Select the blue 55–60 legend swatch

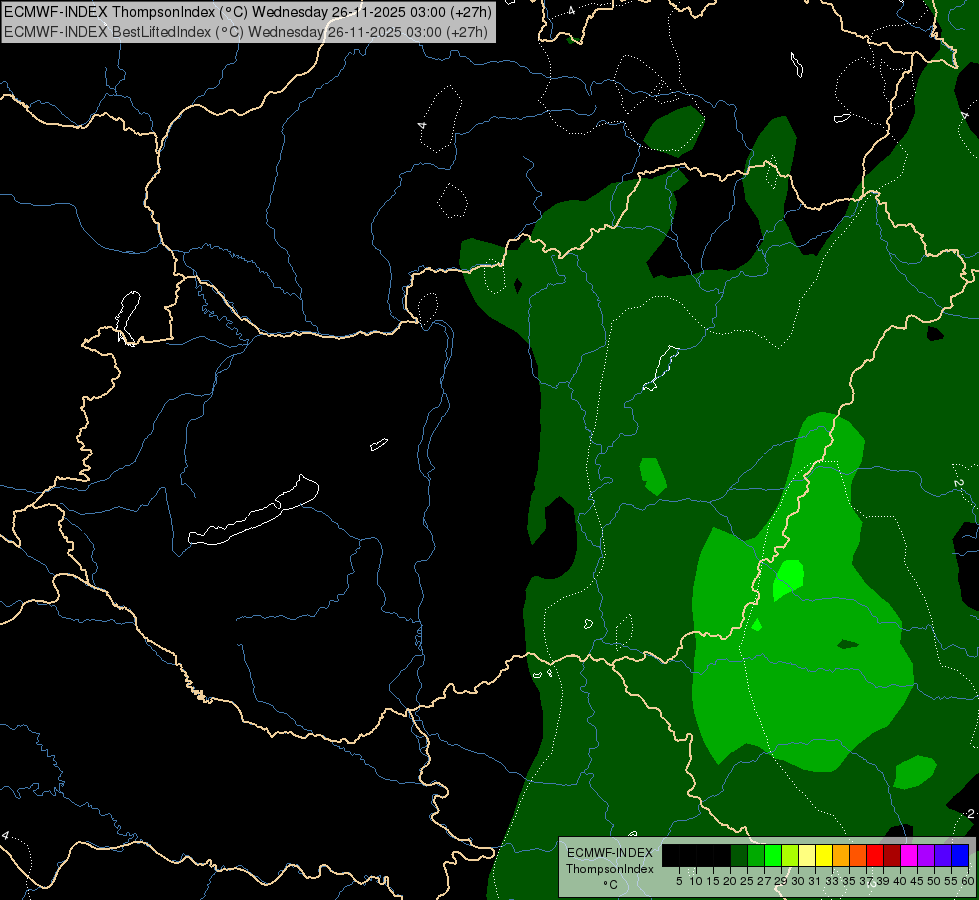pos(960,856)
